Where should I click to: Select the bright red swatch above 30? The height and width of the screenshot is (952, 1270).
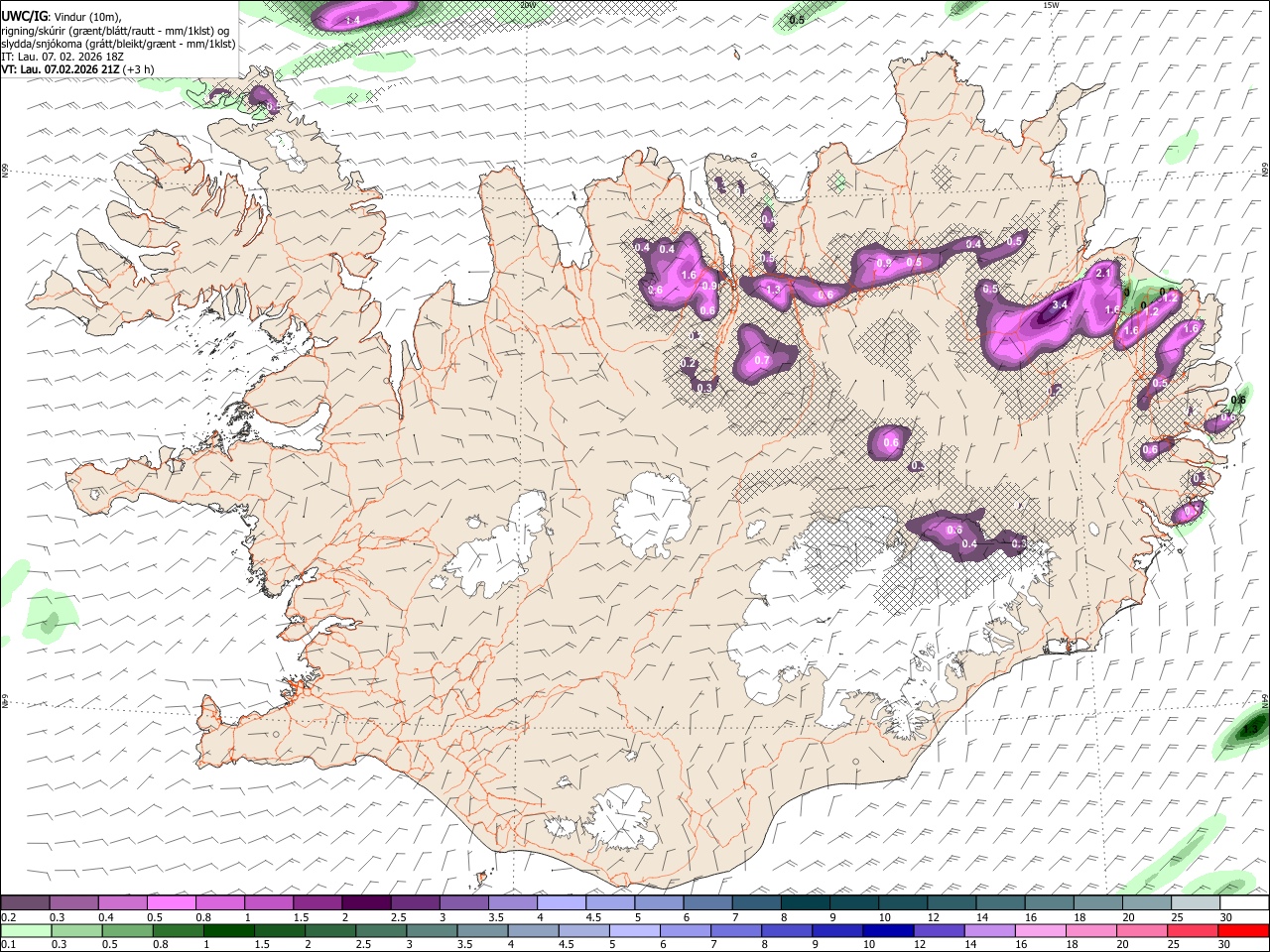(x=1243, y=930)
